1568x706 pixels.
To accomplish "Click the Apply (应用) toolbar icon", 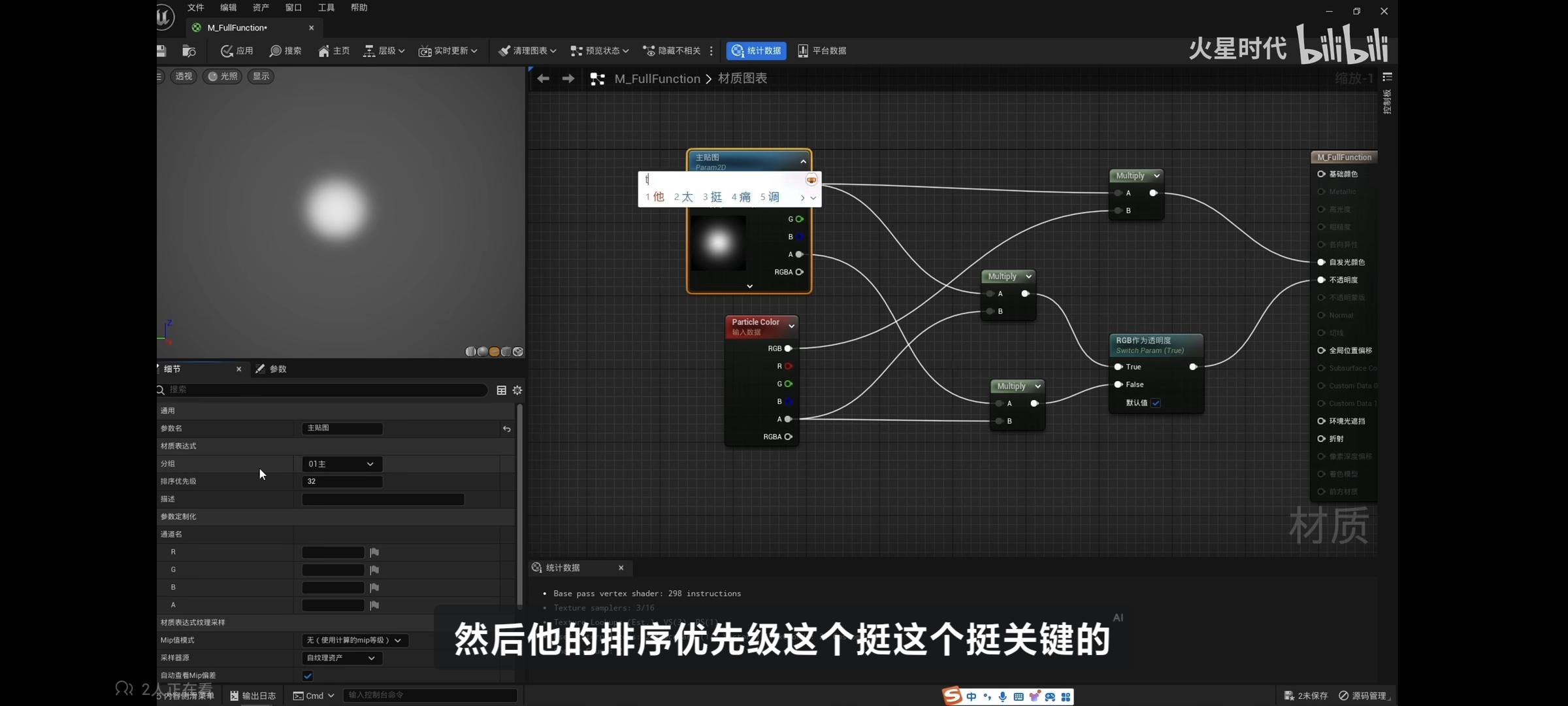I will coord(237,50).
